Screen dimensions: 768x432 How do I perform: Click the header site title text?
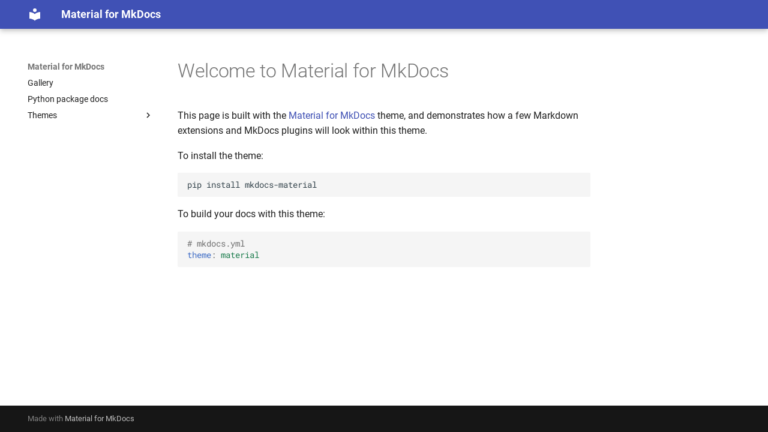[x=110, y=14]
